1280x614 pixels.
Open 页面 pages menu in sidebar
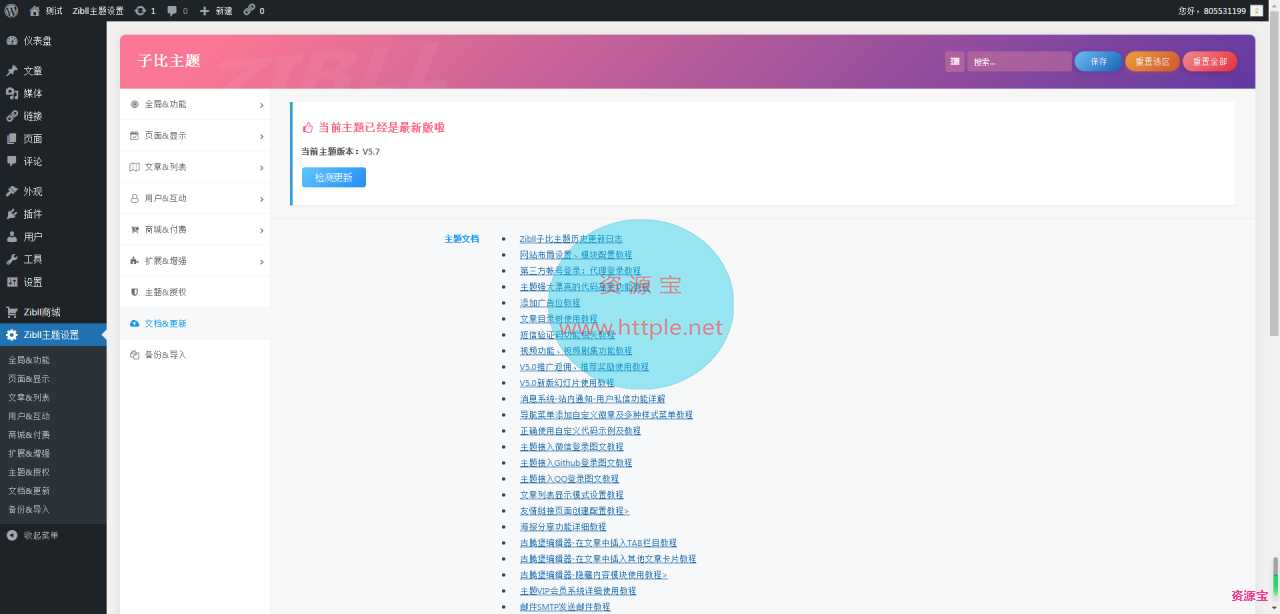click(x=53, y=139)
